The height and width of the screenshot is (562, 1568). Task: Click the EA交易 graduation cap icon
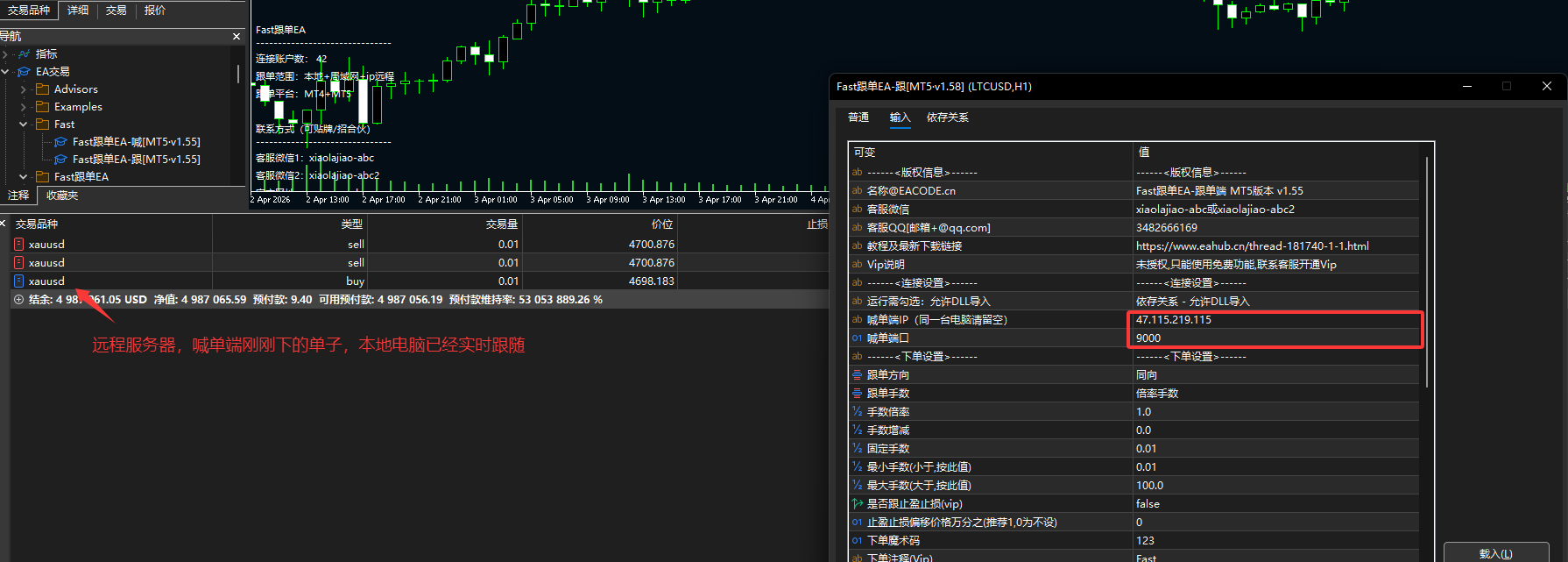(x=25, y=72)
